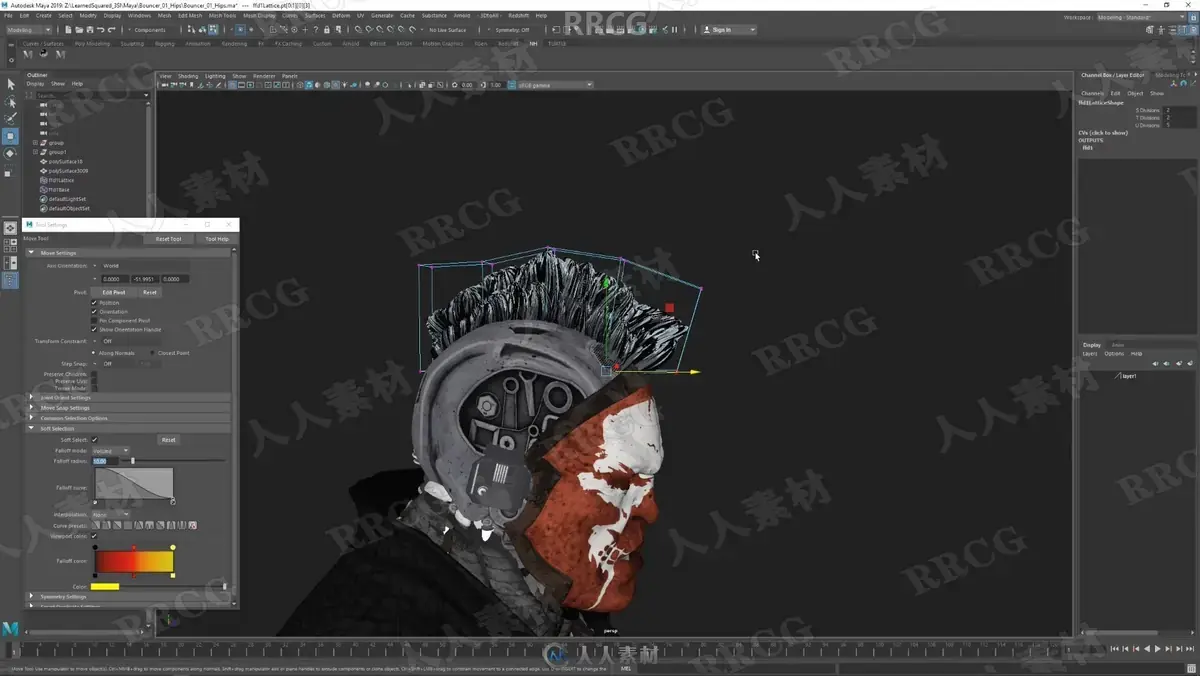Open the Modeling menu set dropdown
Viewport: 1200px width, 676px height.
click(29, 30)
